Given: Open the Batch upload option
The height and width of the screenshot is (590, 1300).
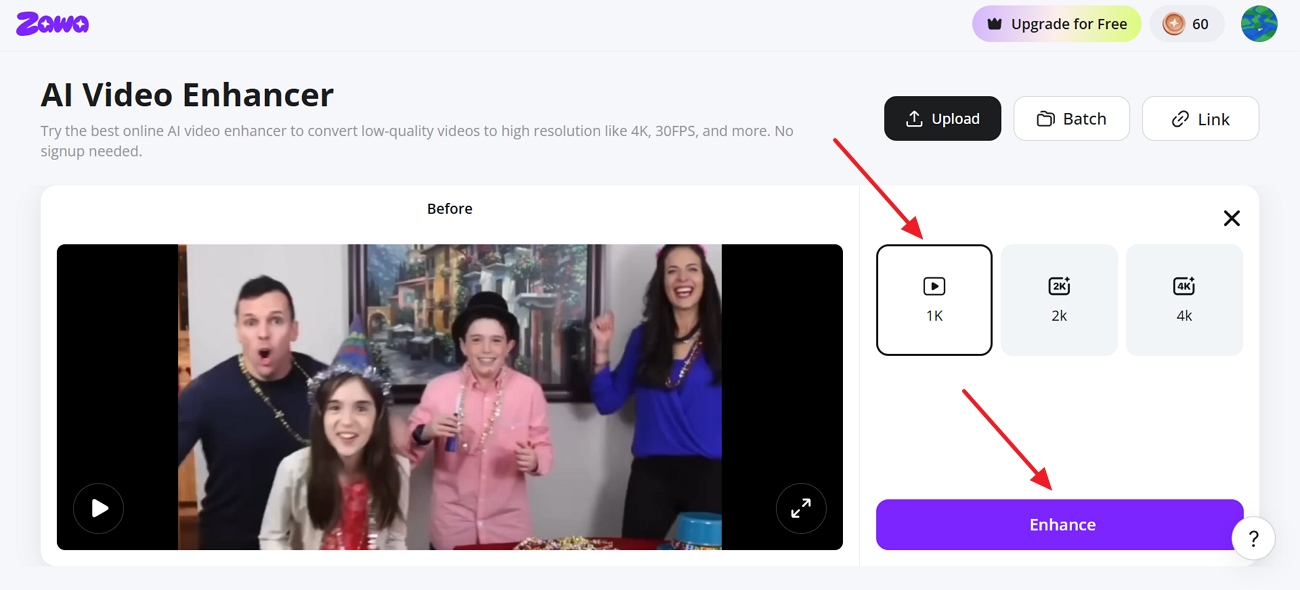Looking at the screenshot, I should click(x=1071, y=119).
